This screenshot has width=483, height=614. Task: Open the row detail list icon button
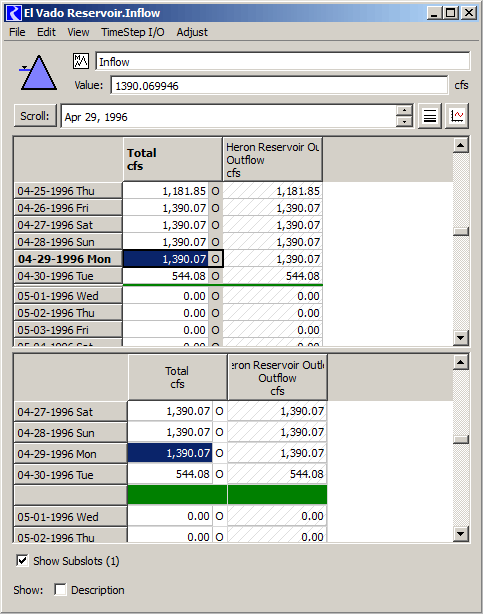coord(430,116)
